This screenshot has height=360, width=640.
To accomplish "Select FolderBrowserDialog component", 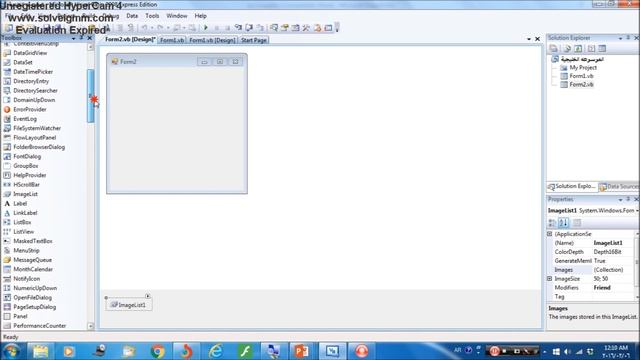I will pos(39,147).
